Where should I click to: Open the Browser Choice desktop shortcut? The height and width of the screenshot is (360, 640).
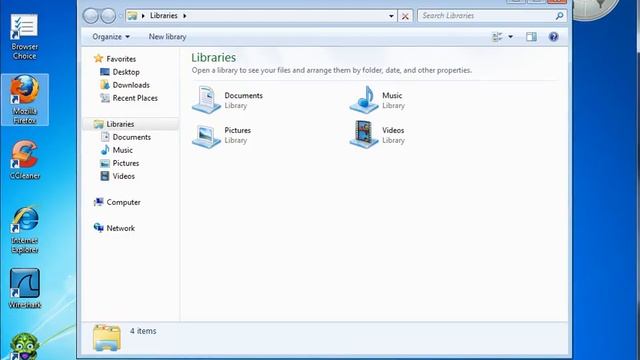[24, 36]
